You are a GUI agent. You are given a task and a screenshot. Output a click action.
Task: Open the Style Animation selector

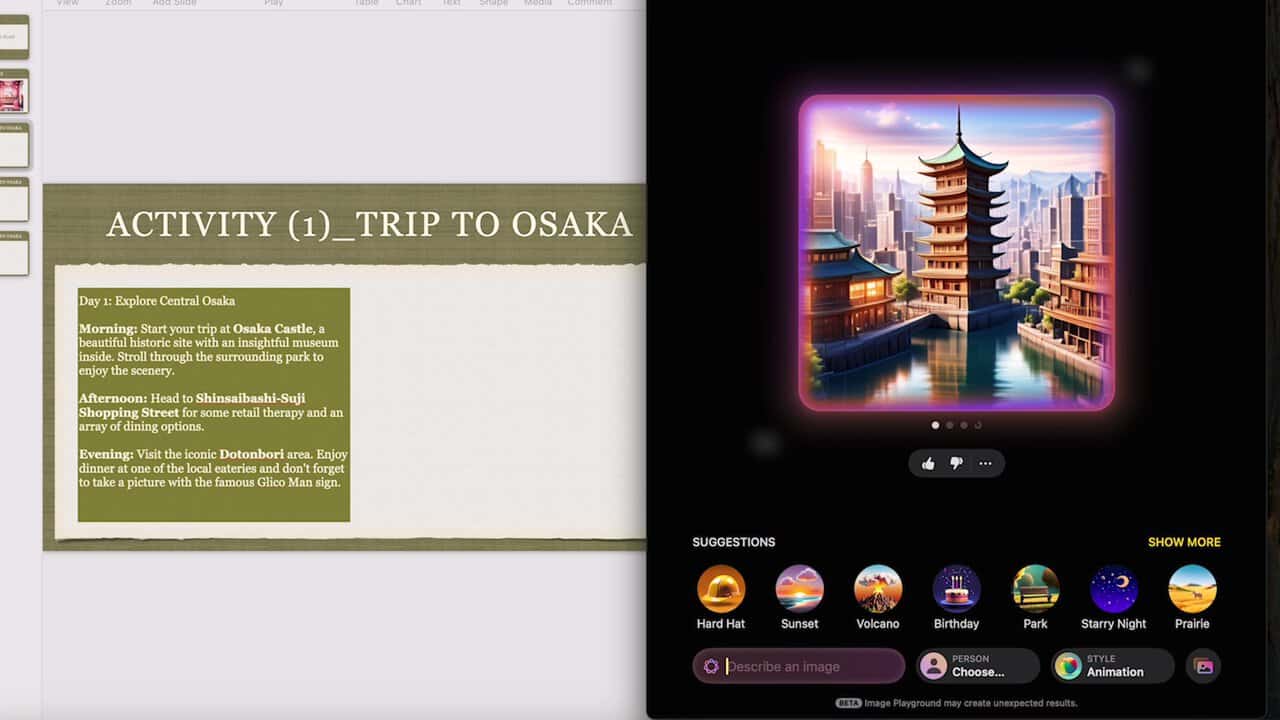(1111, 666)
